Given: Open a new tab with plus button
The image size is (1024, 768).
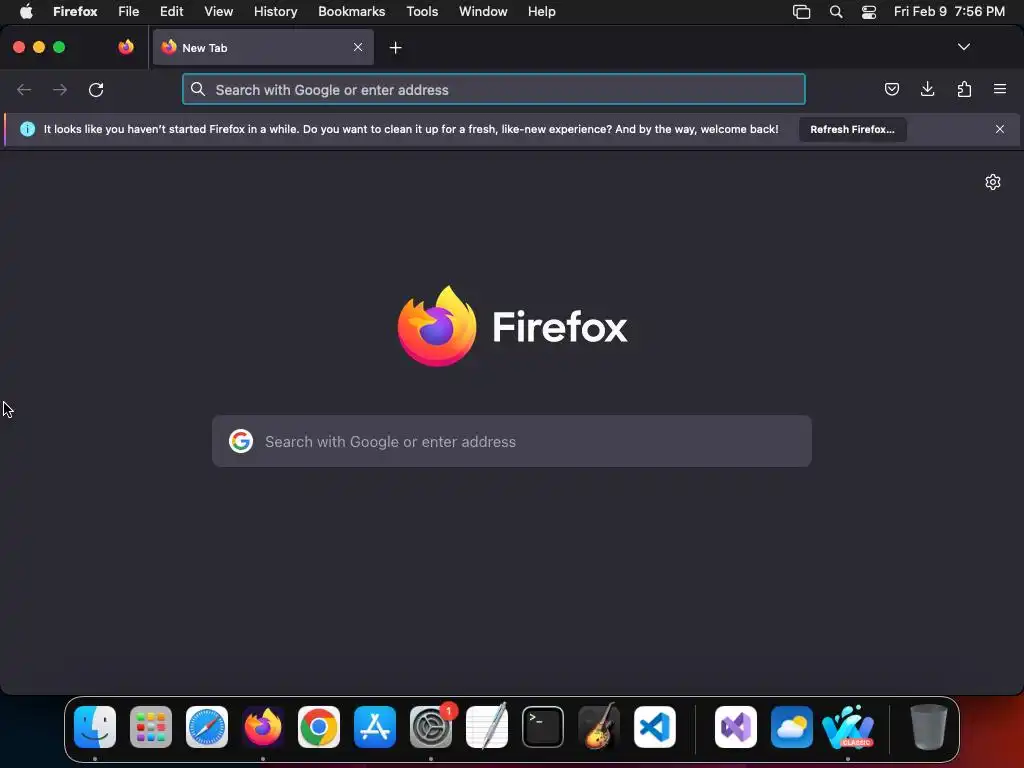Looking at the screenshot, I should click(395, 48).
